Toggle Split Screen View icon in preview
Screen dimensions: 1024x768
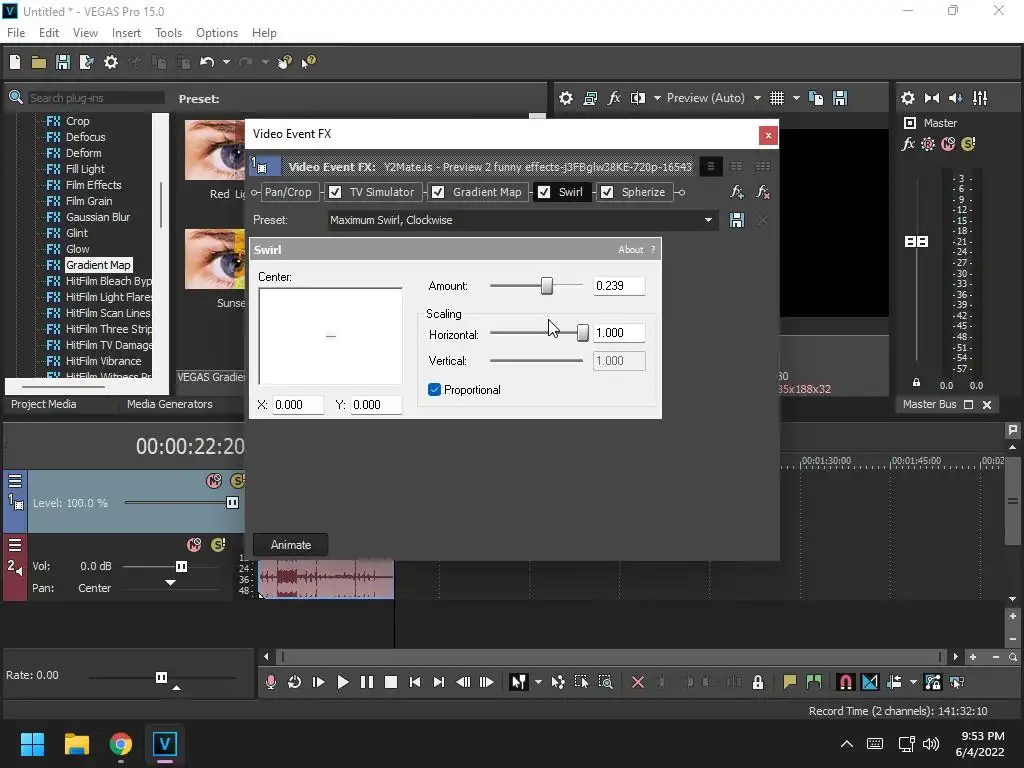click(637, 98)
